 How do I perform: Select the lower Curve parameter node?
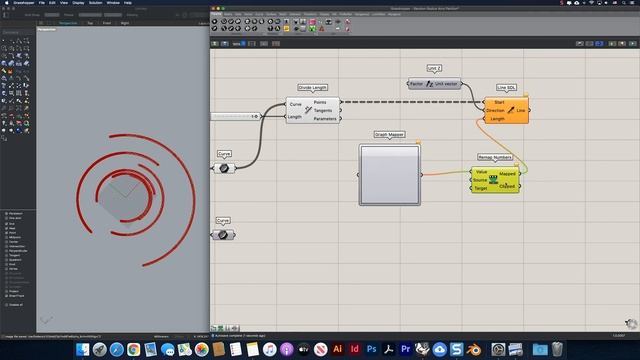coord(223,235)
